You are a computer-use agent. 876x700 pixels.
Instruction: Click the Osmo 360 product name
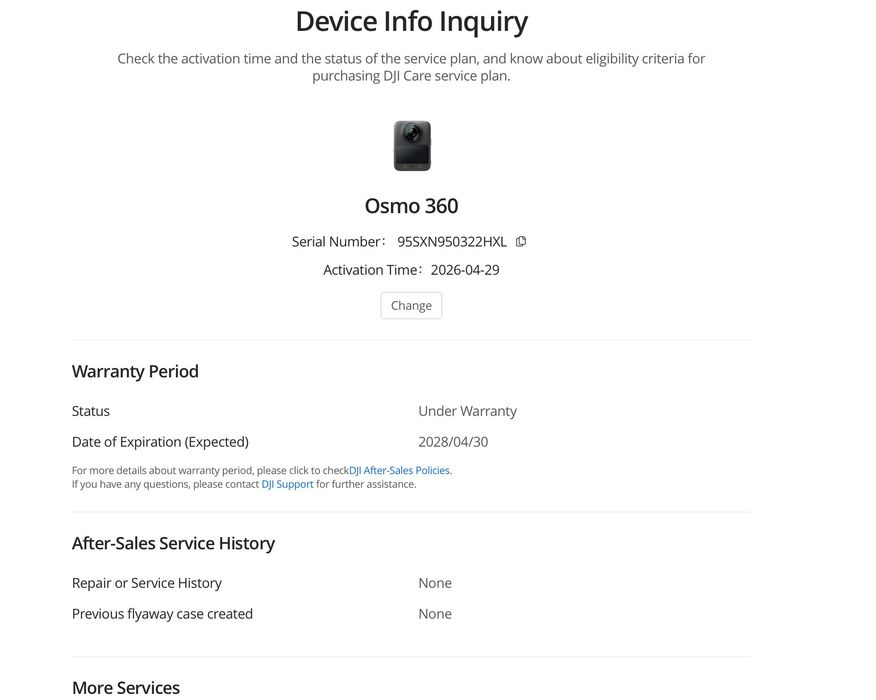411,206
